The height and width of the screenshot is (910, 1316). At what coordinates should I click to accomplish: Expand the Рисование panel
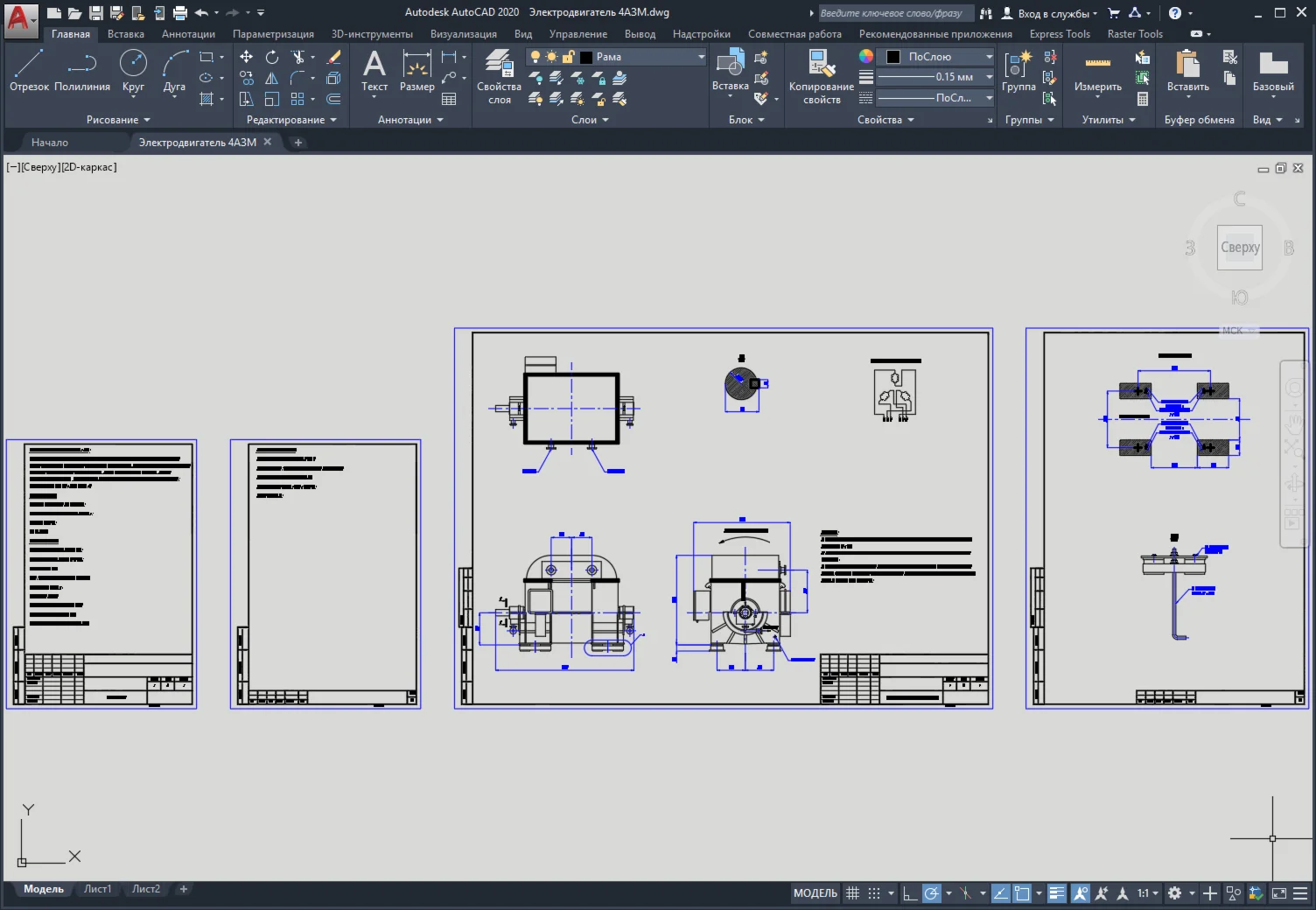(118, 120)
